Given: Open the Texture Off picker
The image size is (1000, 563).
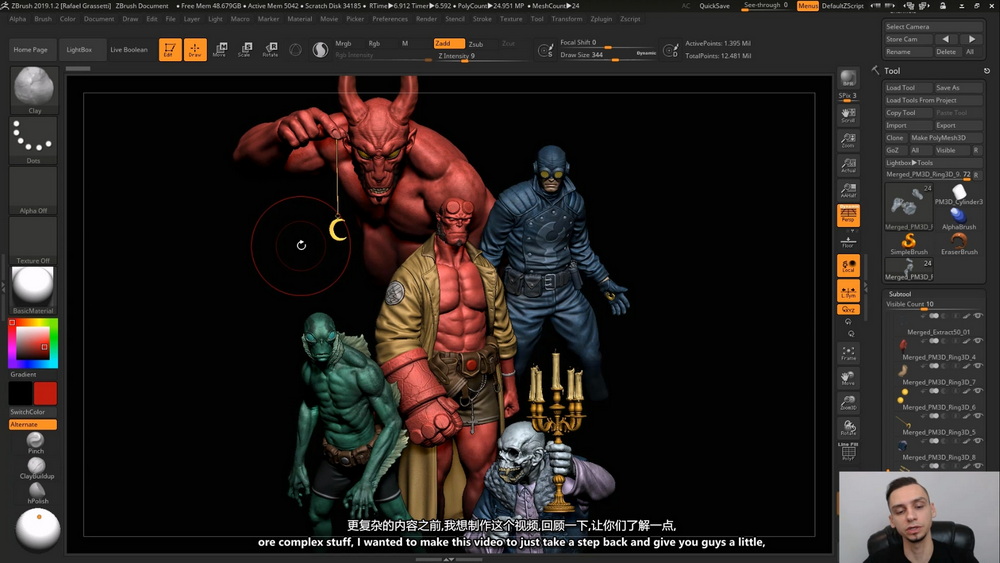Looking at the screenshot, I should coord(33,240).
